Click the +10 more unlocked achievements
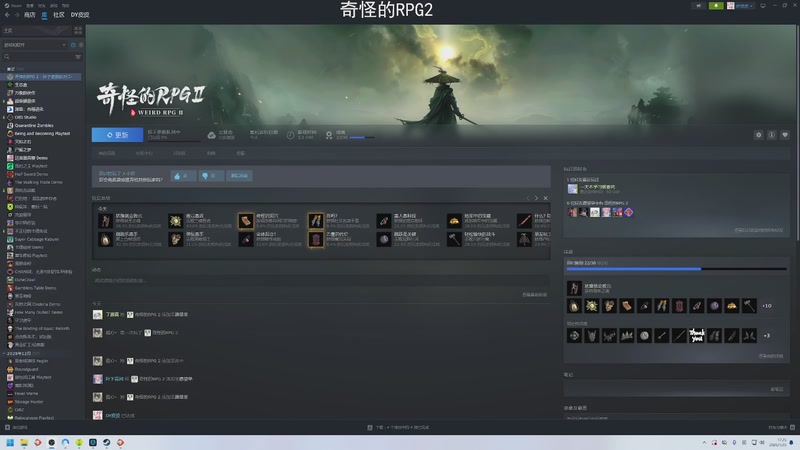This screenshot has height=450, width=800. point(766,306)
